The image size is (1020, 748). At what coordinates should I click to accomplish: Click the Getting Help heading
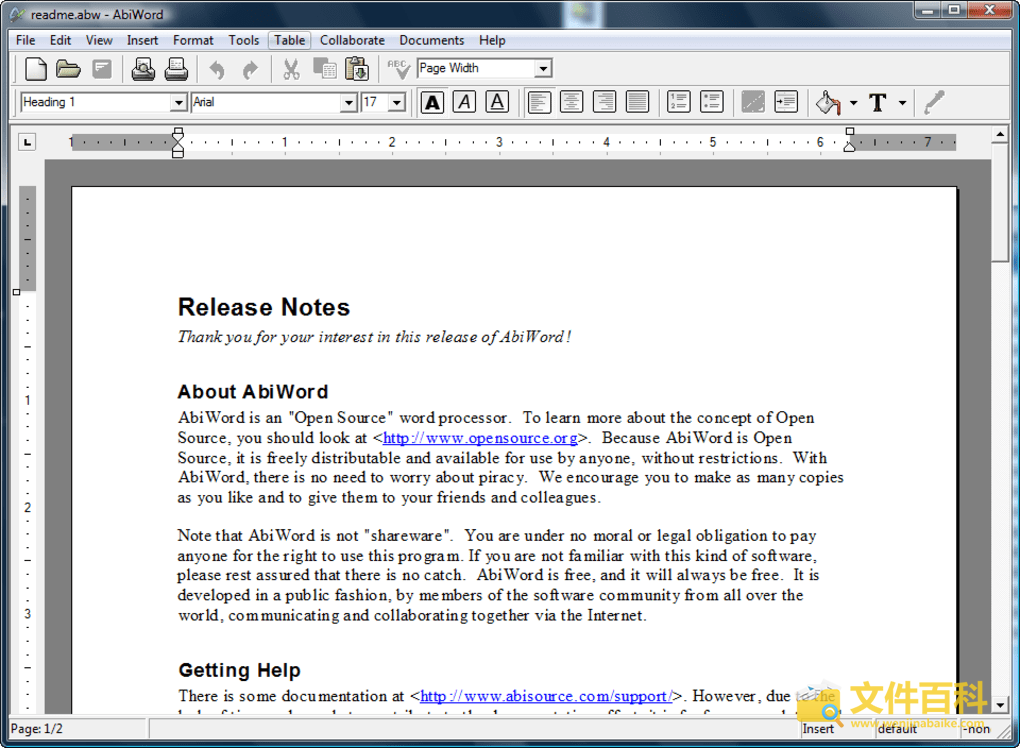tap(239, 671)
